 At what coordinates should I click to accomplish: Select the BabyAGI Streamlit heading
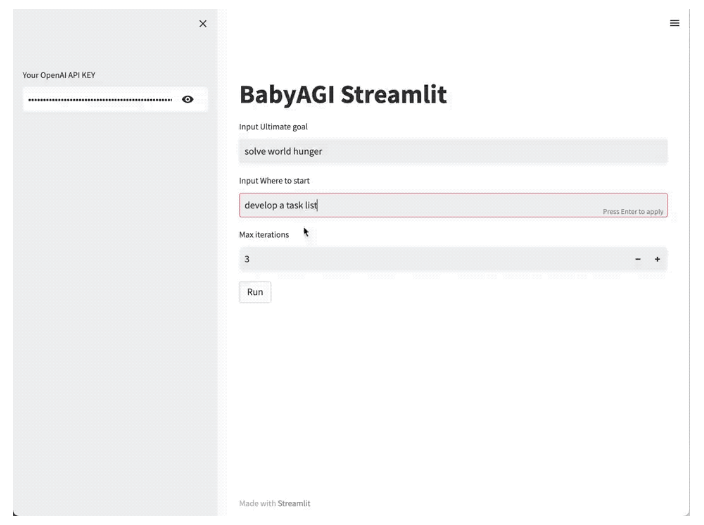pos(343,94)
